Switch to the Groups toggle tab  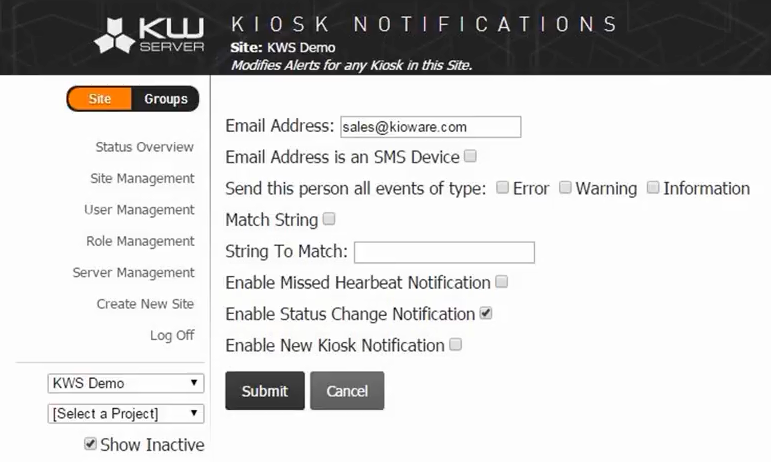[x=165, y=99]
